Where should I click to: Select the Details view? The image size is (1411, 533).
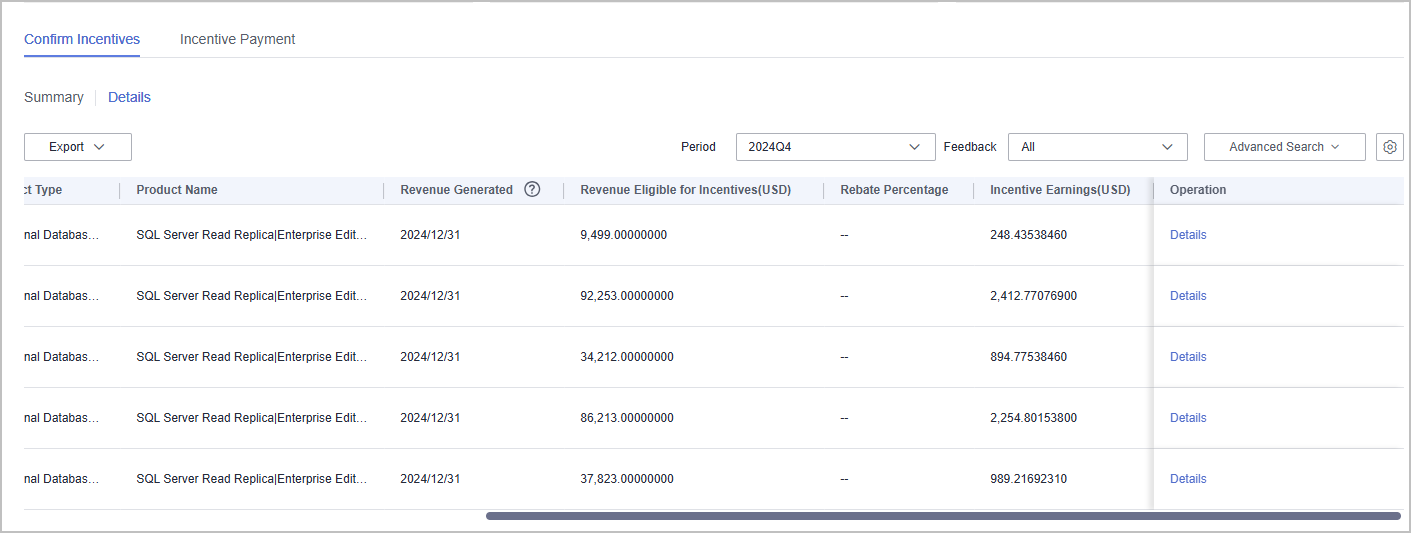[129, 97]
